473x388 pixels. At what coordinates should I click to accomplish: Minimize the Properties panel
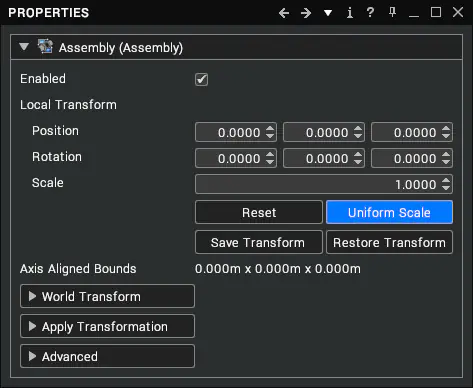pos(414,16)
